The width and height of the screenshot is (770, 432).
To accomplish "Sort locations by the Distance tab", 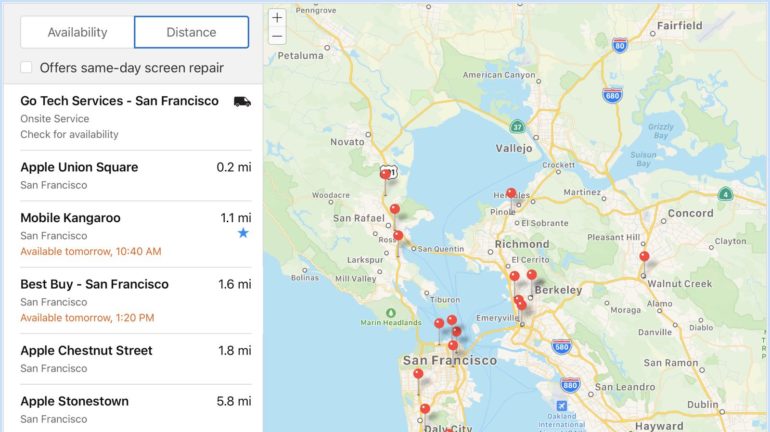I will pos(191,32).
